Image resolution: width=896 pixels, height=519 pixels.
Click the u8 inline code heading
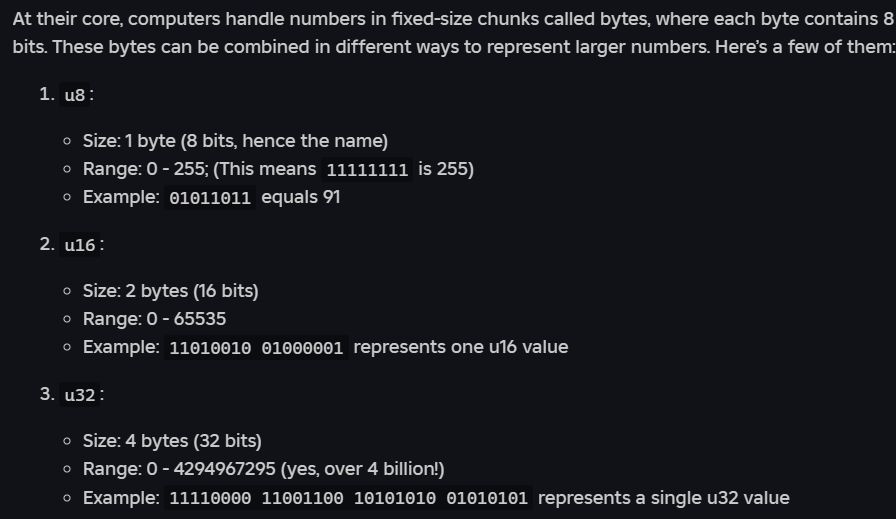coord(75,95)
